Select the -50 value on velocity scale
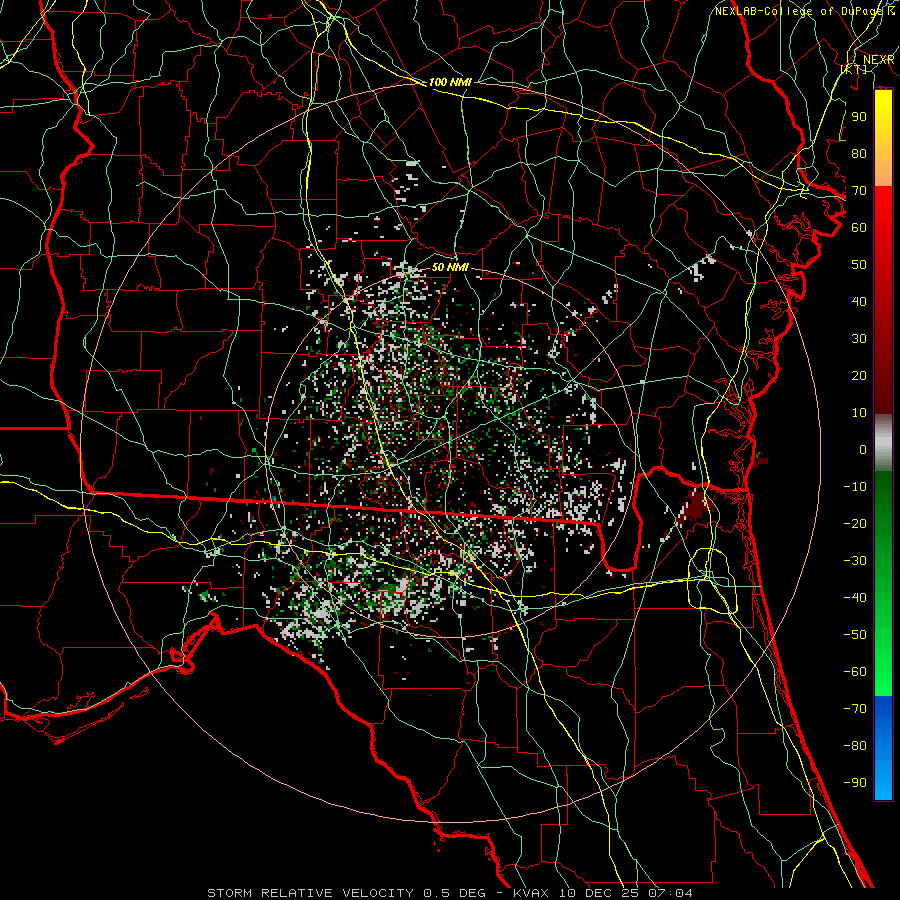Image resolution: width=900 pixels, height=900 pixels. click(855, 635)
